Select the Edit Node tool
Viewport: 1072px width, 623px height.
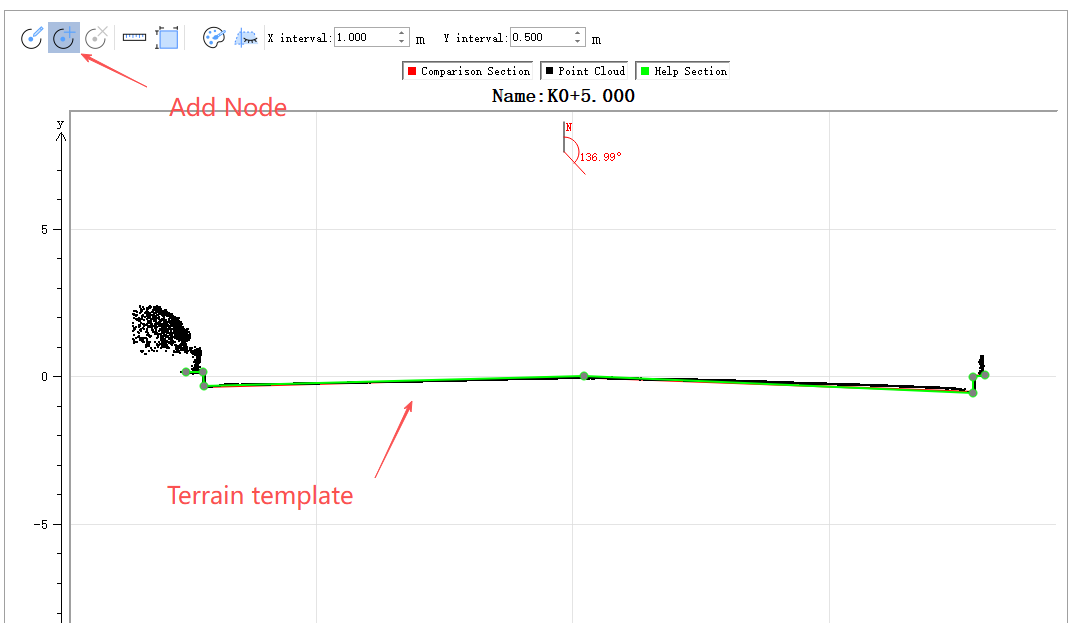(32, 38)
